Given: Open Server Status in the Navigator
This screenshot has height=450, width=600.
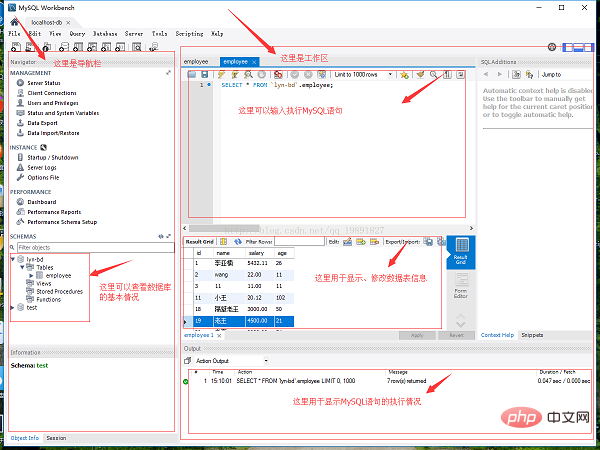Looking at the screenshot, I should pyautogui.click(x=47, y=82).
